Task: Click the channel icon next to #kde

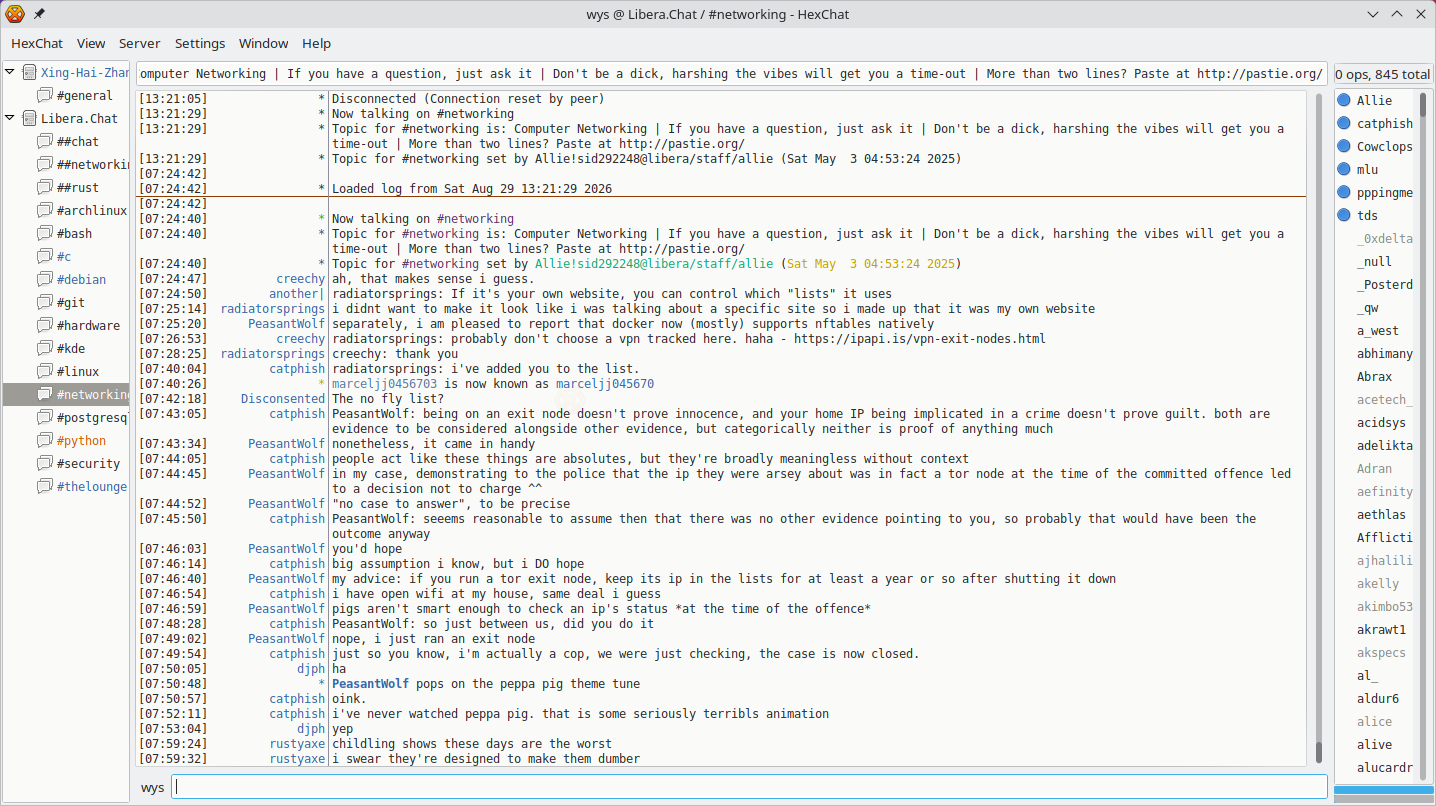Action: pyautogui.click(x=44, y=348)
